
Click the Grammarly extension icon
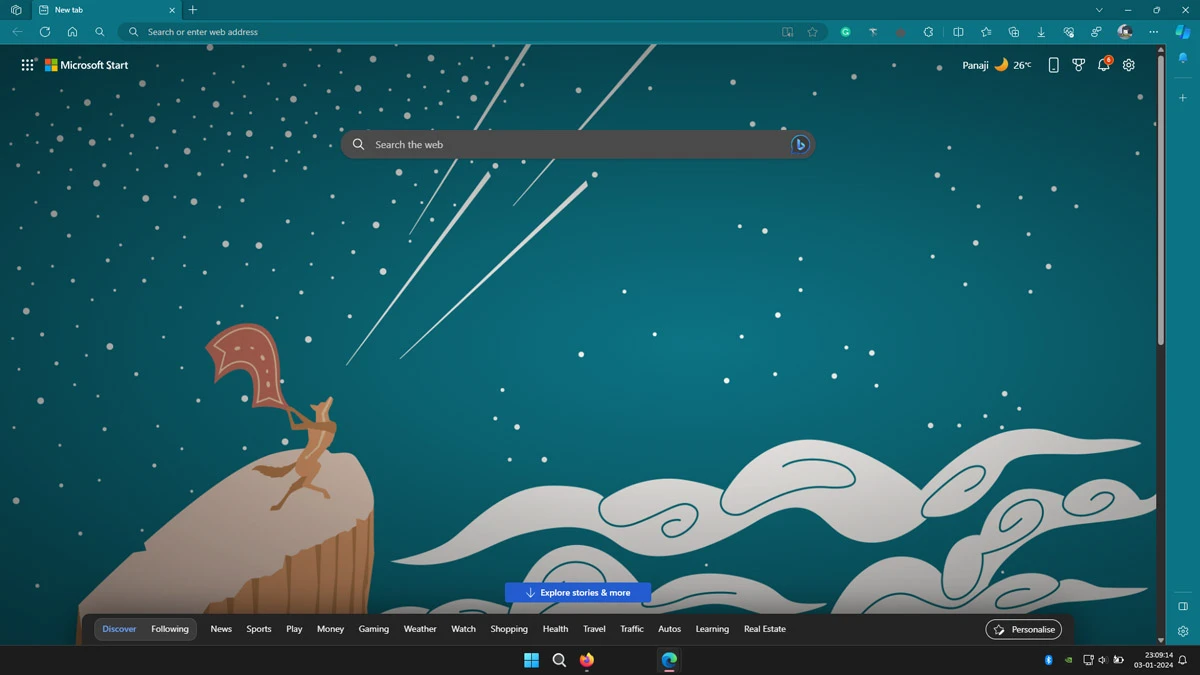pyautogui.click(x=845, y=31)
